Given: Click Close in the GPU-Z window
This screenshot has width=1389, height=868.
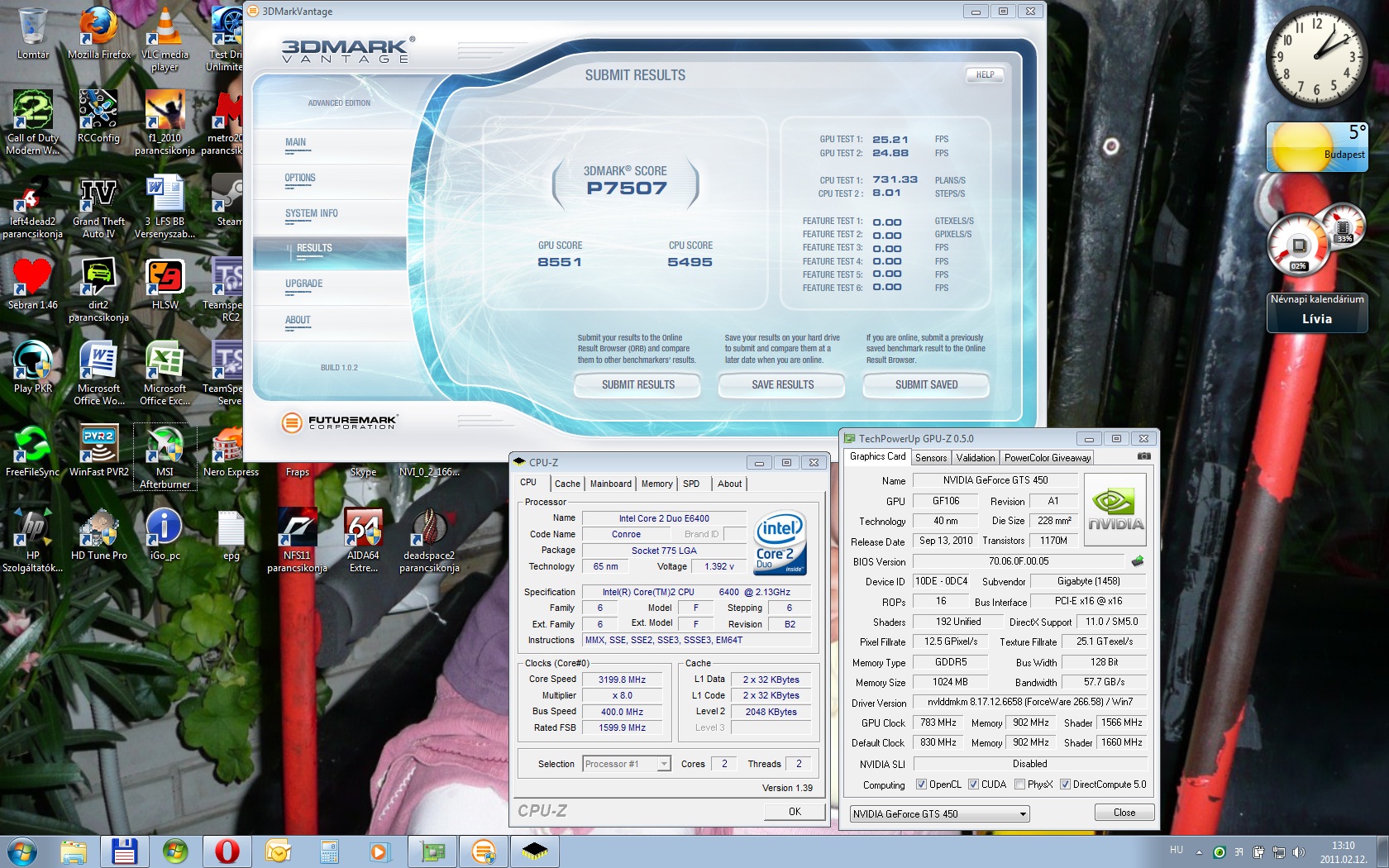Looking at the screenshot, I should [1124, 813].
